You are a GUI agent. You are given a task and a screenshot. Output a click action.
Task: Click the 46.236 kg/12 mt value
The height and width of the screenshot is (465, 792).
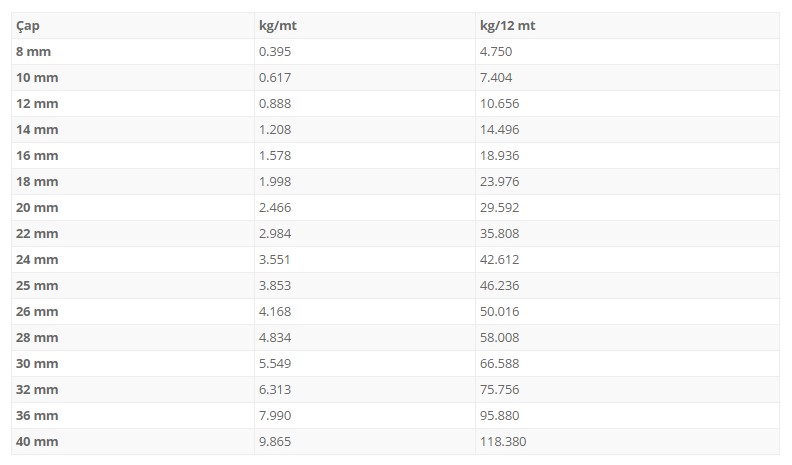500,286
